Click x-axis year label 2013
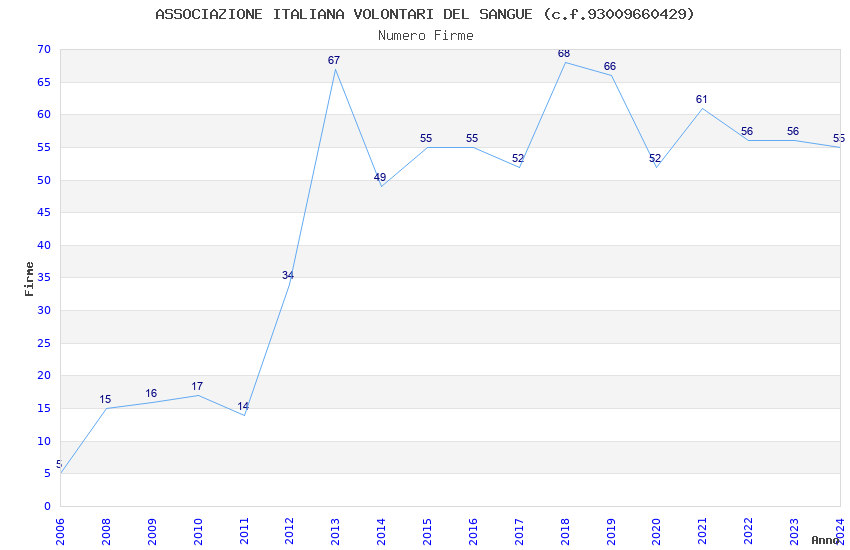The image size is (850, 550). tap(336, 532)
